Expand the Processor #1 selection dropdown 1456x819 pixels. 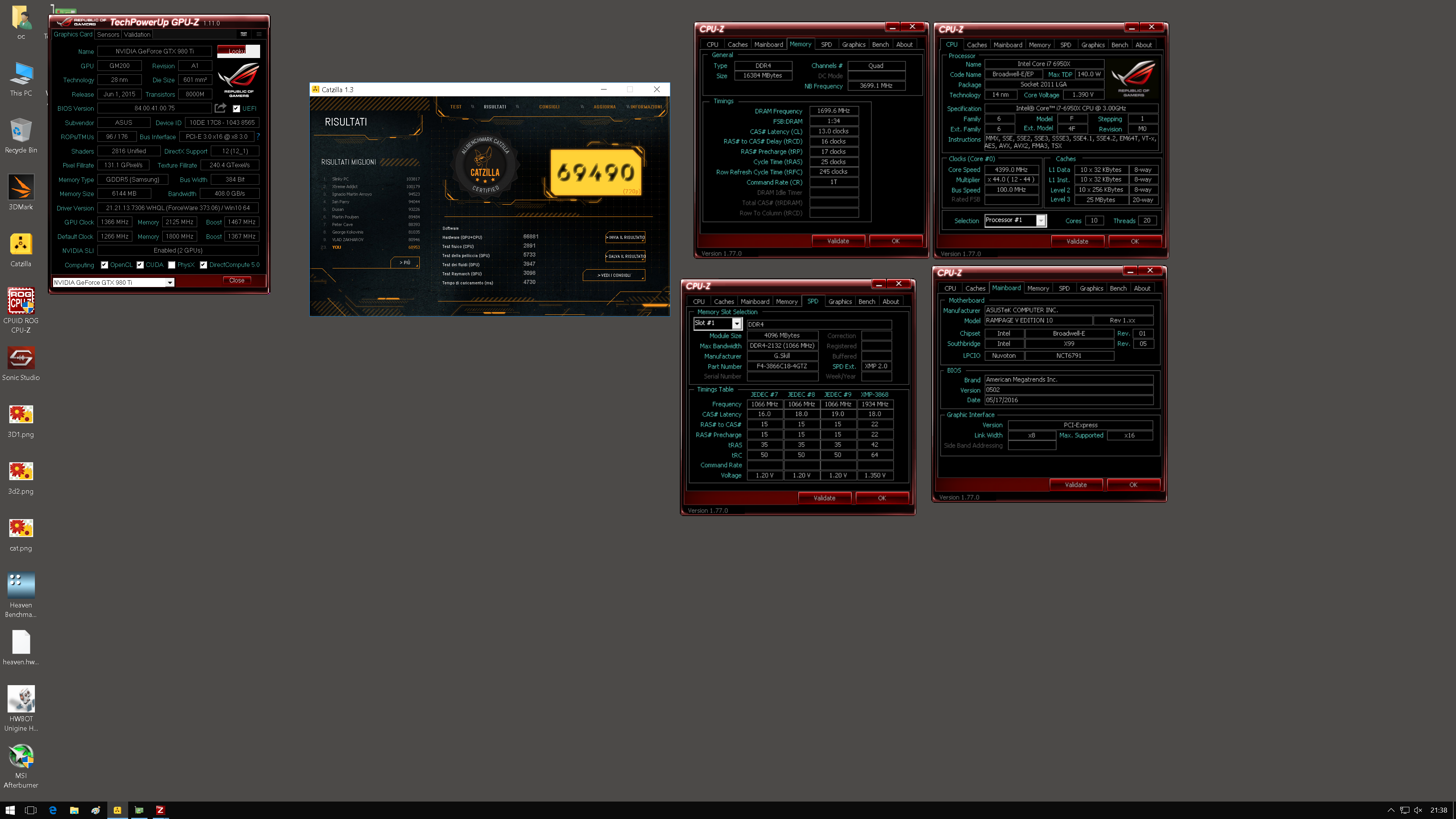pos(1040,220)
